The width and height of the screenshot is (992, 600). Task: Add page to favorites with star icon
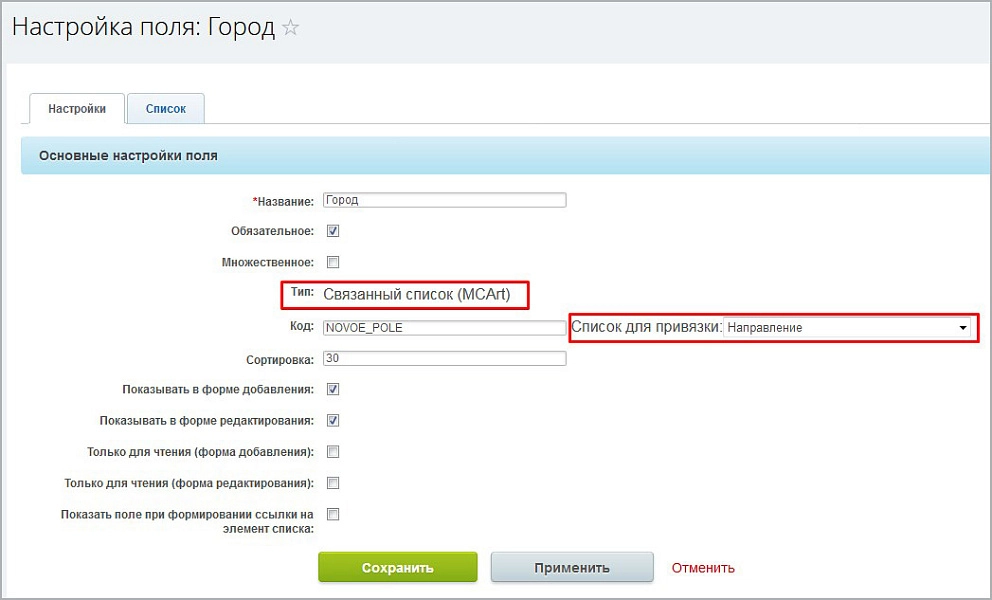point(290,27)
